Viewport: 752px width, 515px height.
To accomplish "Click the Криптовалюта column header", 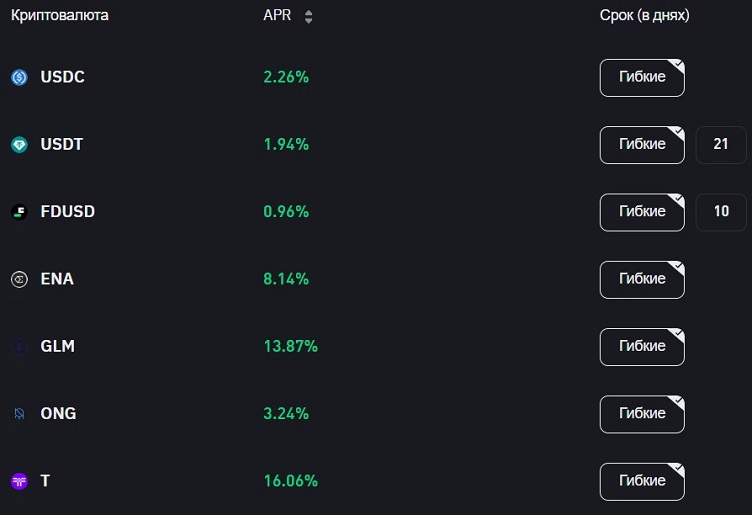I will [59, 15].
